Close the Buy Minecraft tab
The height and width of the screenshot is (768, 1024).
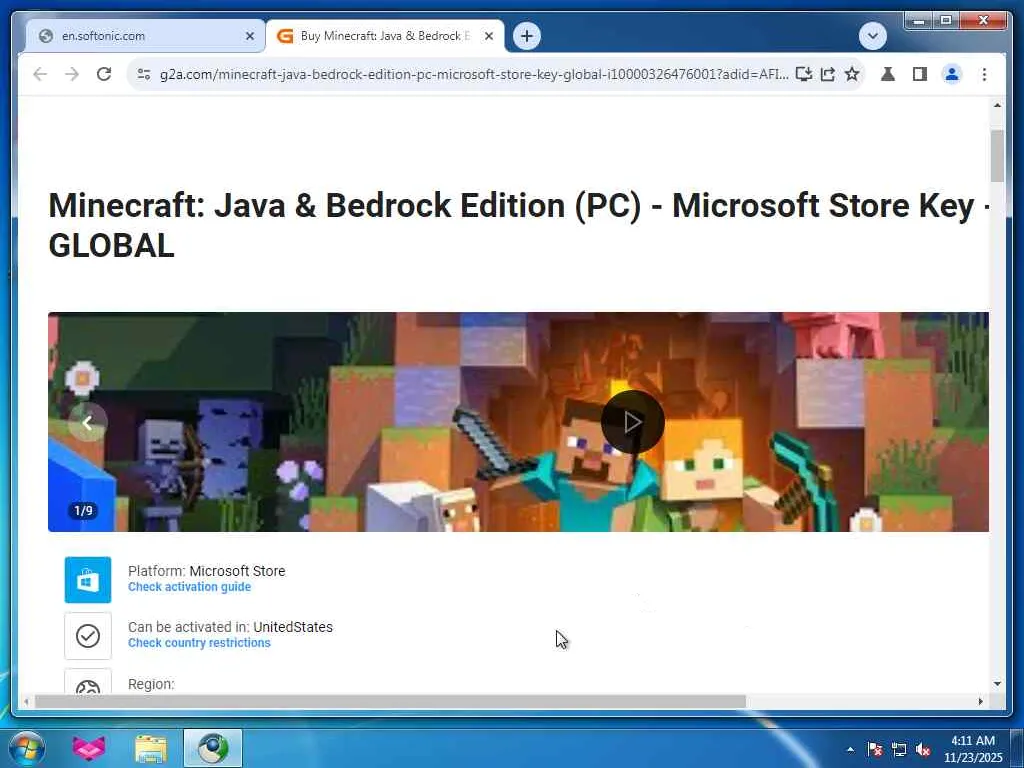tap(488, 36)
